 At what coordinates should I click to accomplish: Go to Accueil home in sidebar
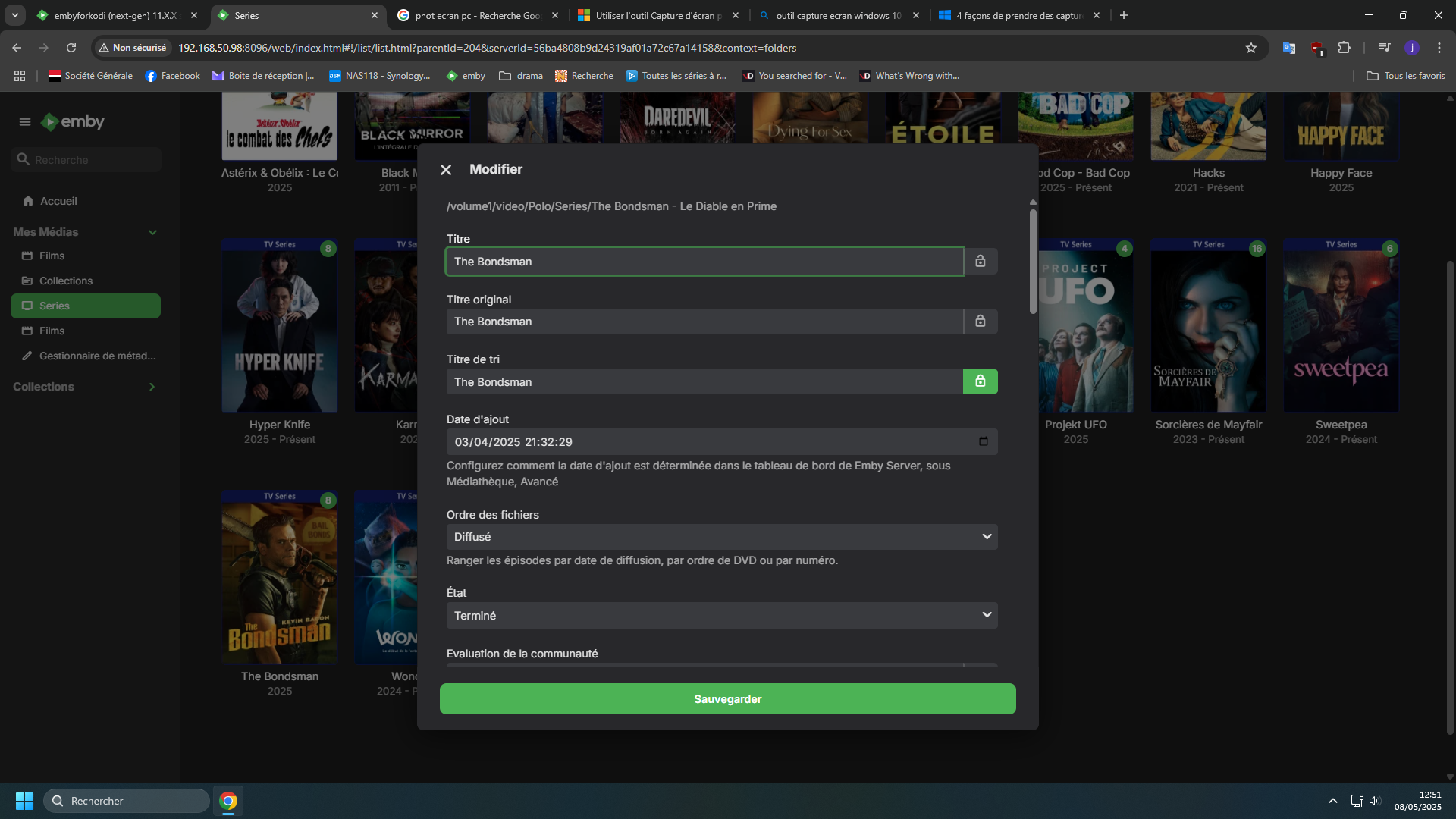[58, 201]
